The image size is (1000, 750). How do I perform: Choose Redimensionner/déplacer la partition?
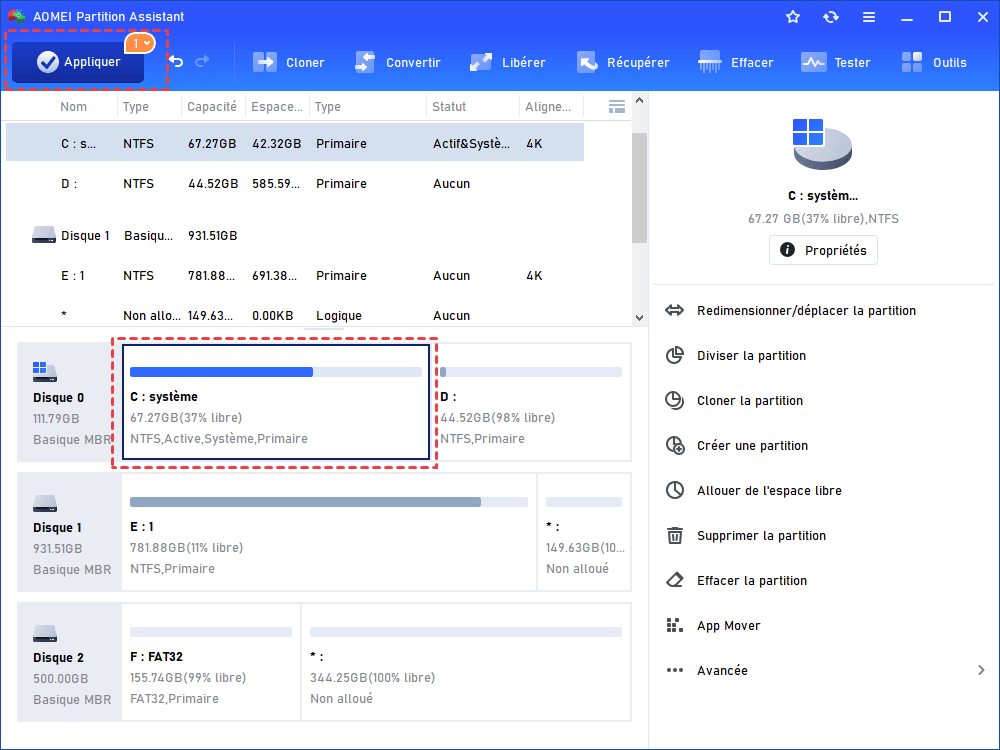click(791, 311)
